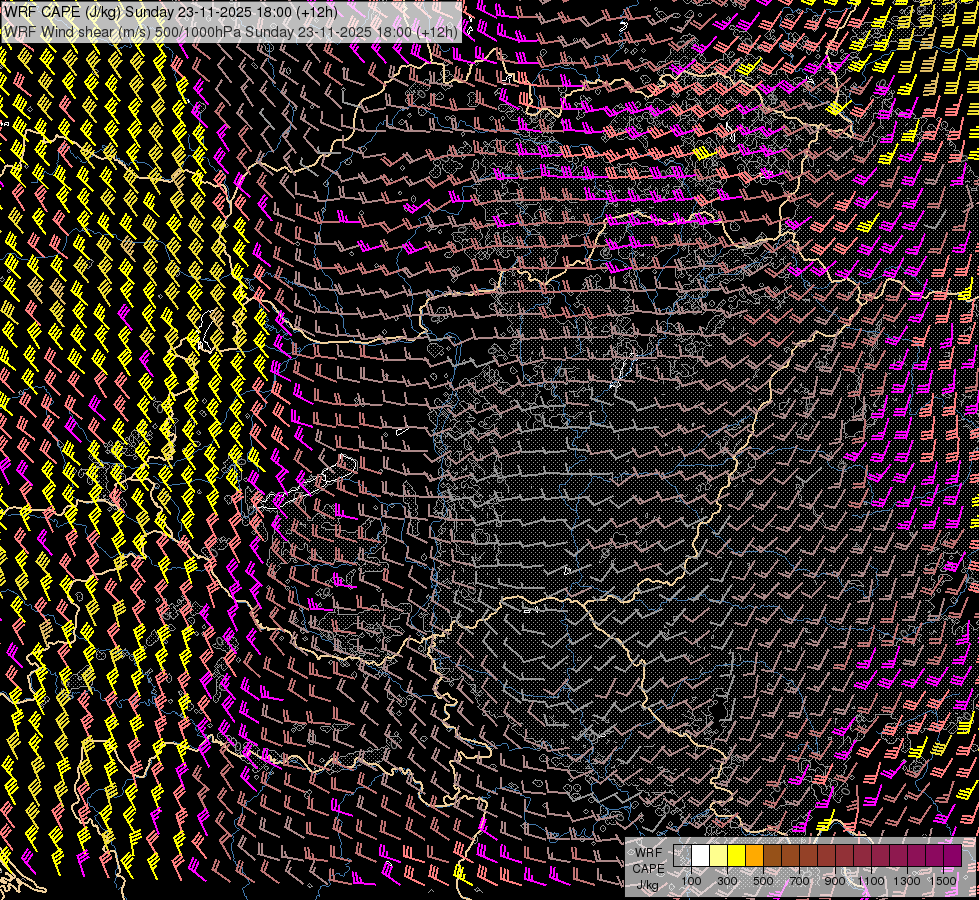Screen dimensions: 979x900
Task: Click the 300 value label on legend
Action: [x=727, y=881]
